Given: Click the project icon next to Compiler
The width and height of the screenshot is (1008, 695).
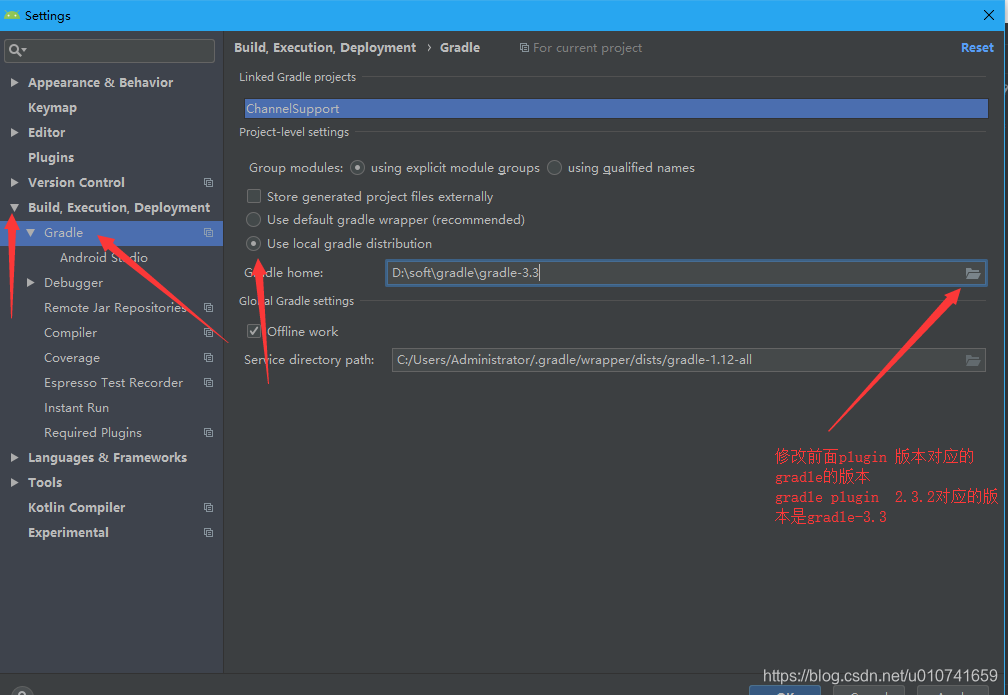Looking at the screenshot, I should tap(207, 332).
